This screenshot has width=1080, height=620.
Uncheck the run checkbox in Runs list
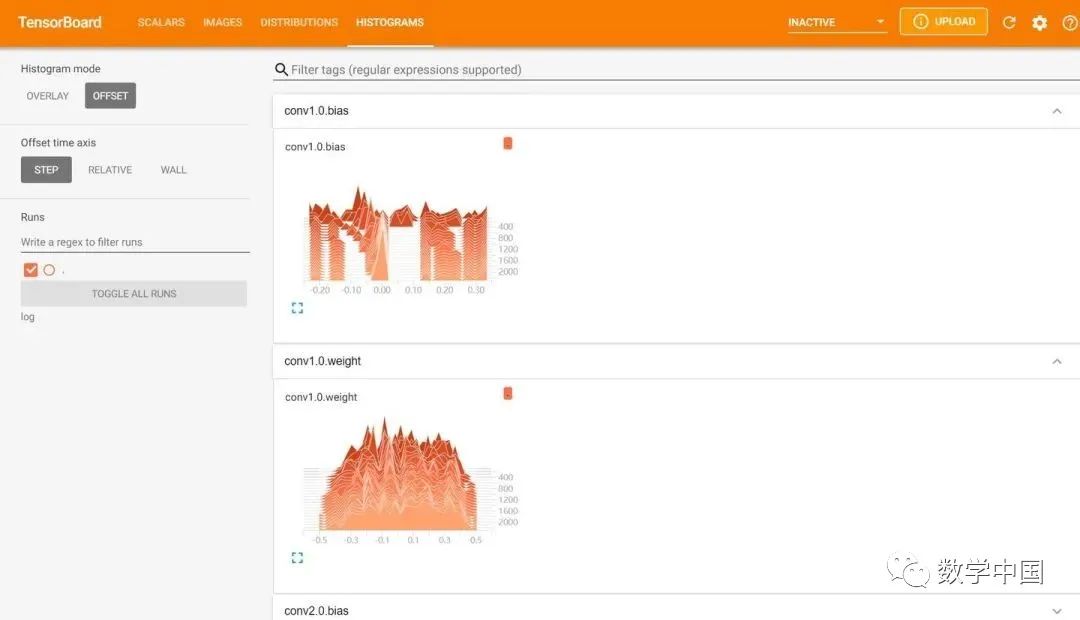coord(30,269)
